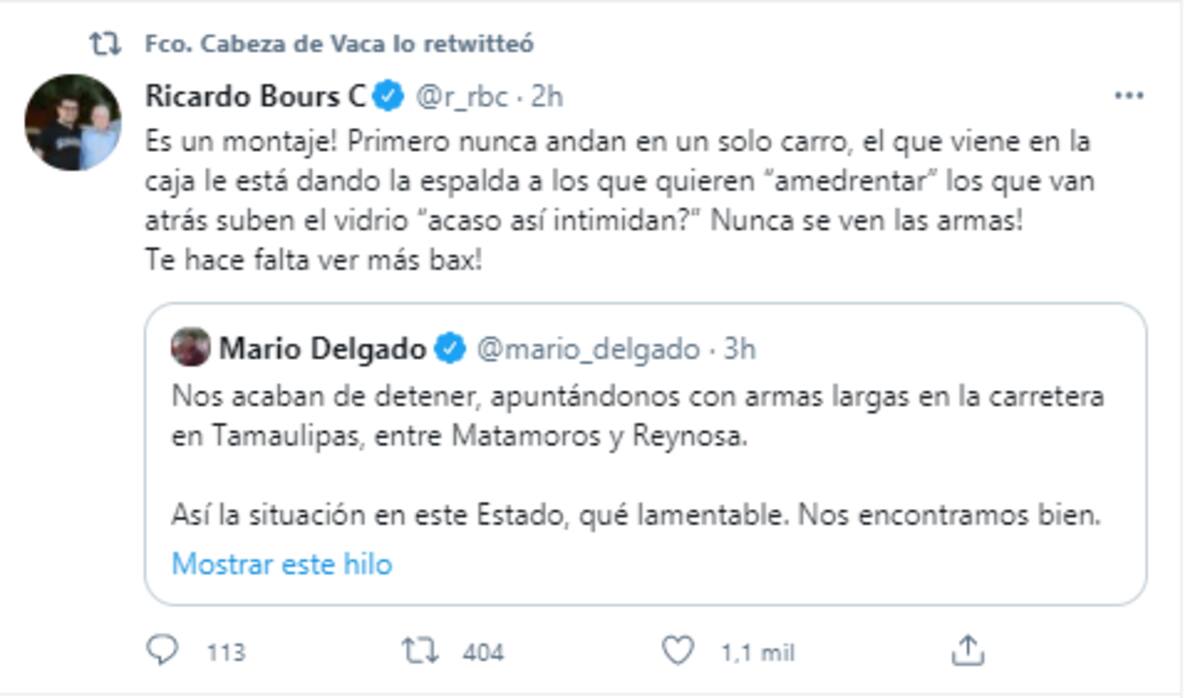Screen dimensions: 1200x698
Task: Click the 404 retweet count
Action: point(483,653)
